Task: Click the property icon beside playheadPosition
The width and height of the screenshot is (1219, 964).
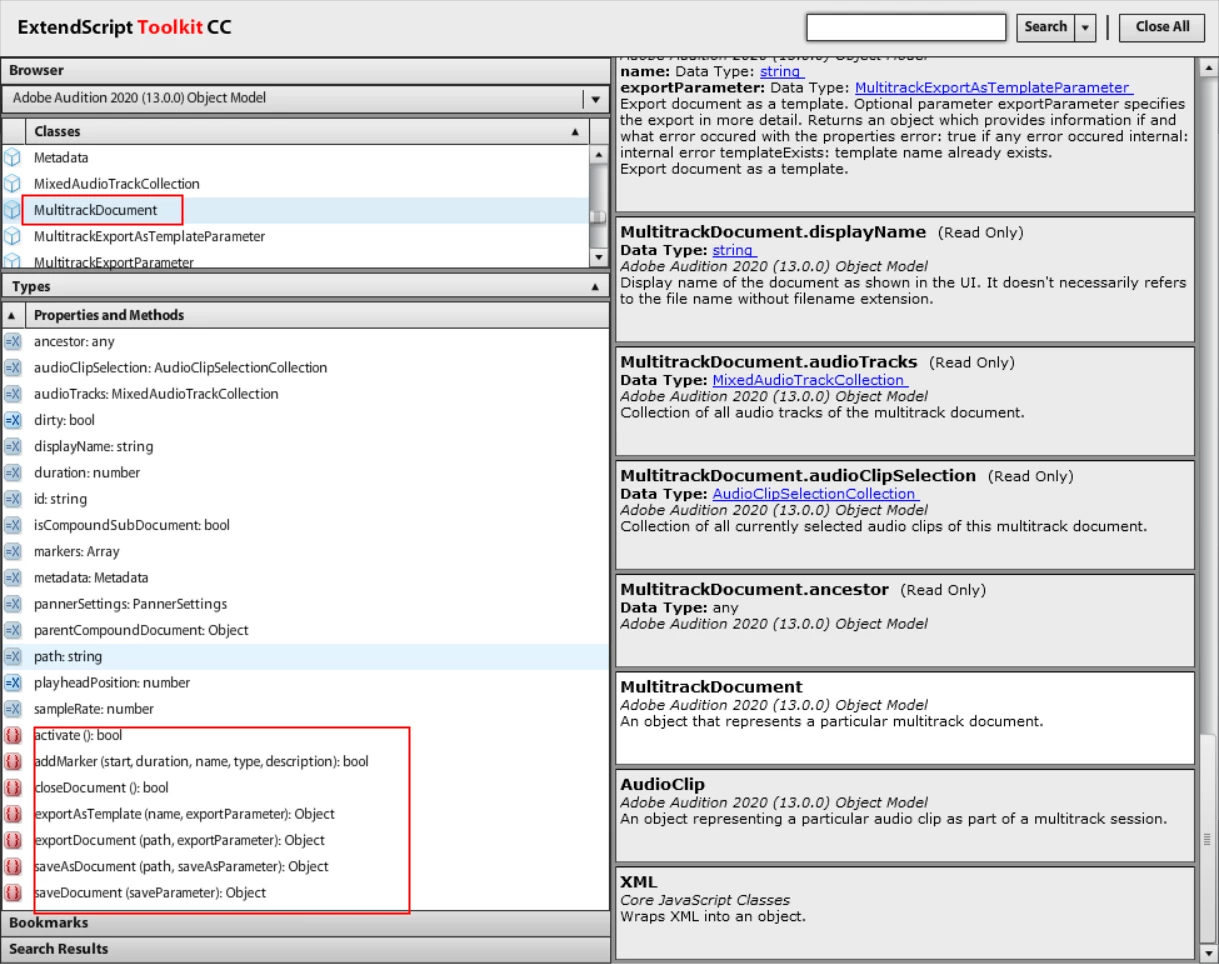Action: (12, 683)
